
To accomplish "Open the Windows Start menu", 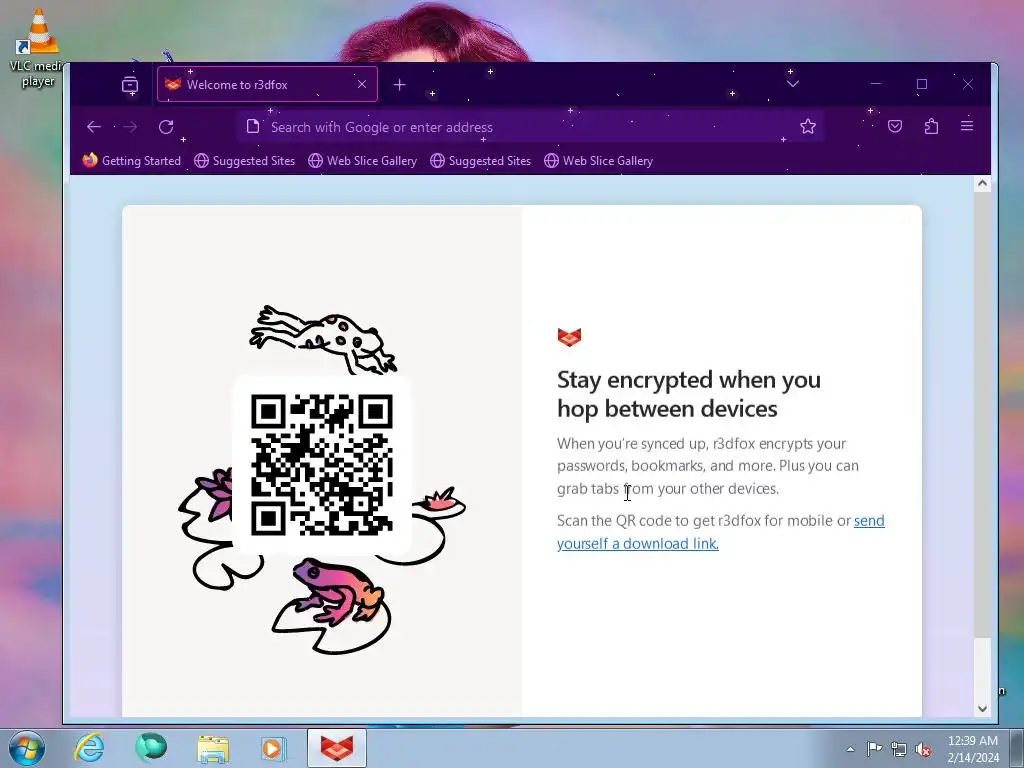I will tap(27, 748).
